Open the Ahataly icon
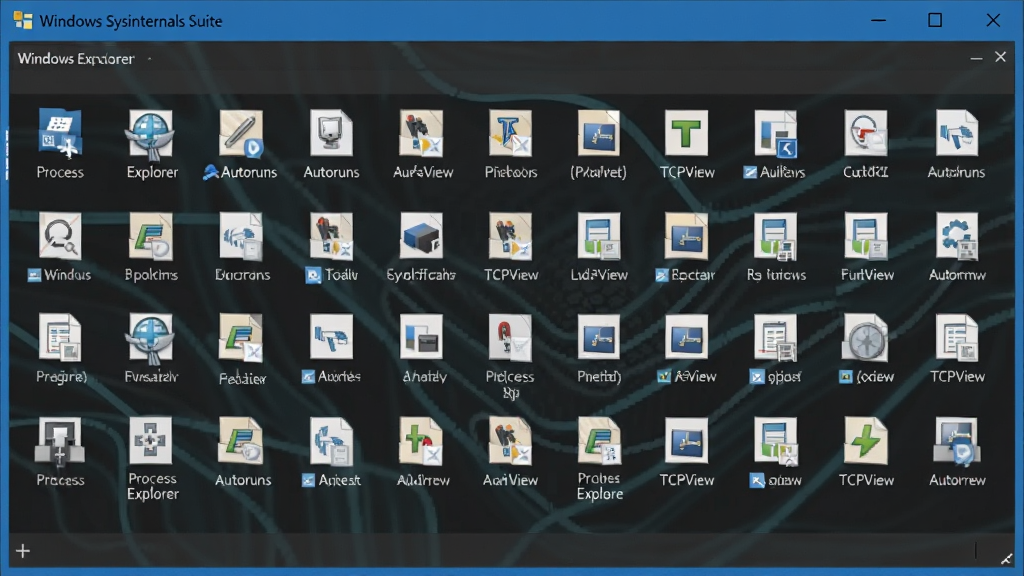The image size is (1024, 576). pyautogui.click(x=422, y=337)
